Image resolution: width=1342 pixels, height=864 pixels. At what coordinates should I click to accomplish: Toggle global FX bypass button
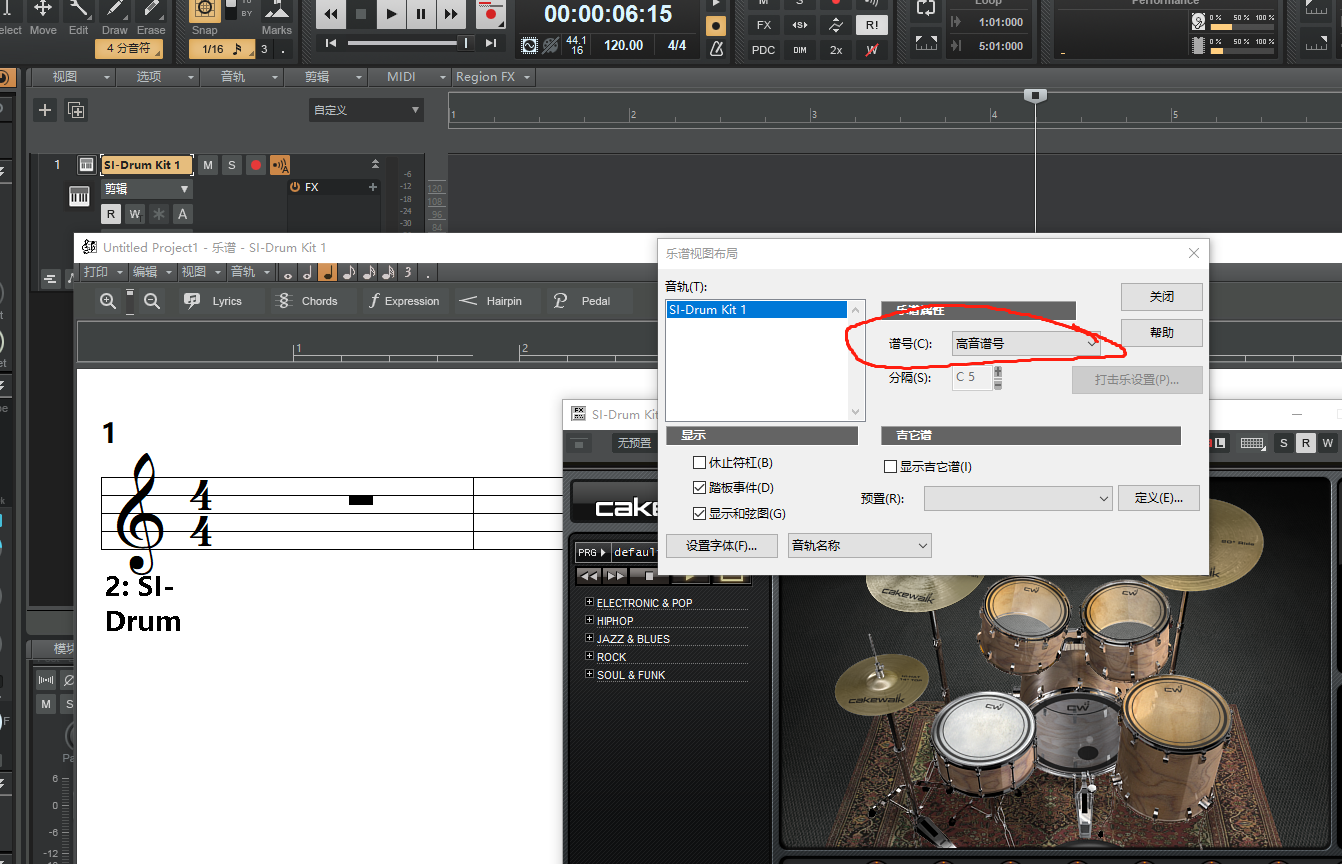[x=764, y=25]
